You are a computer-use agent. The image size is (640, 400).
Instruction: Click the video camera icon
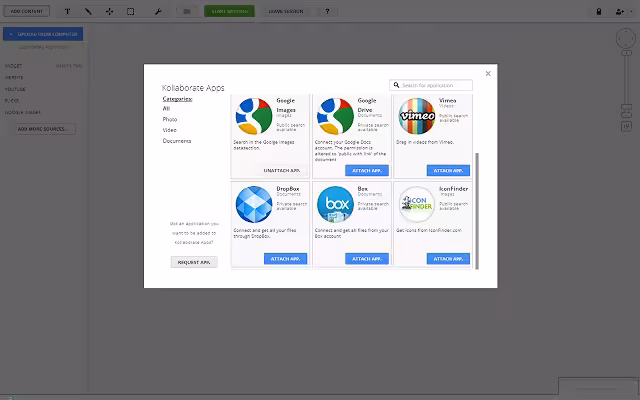pos(187,11)
